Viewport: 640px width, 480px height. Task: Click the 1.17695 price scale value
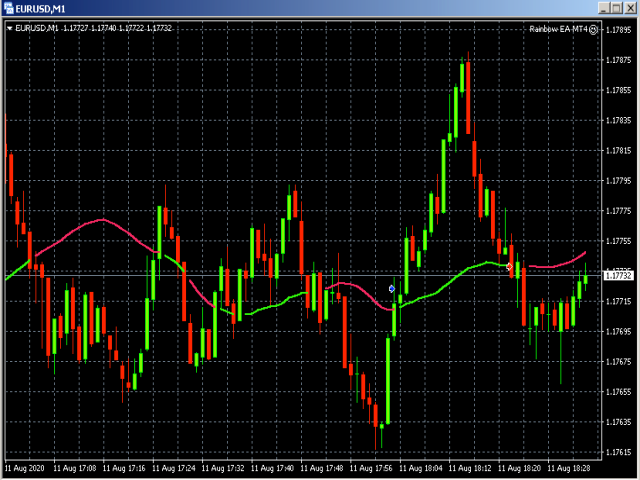618,331
